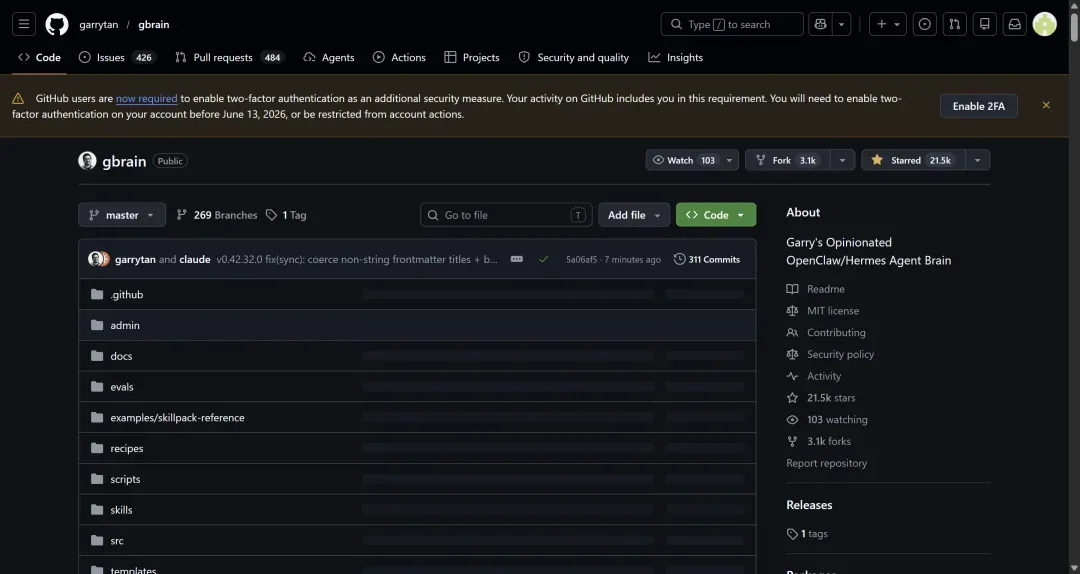Screen dimensions: 1080x574
Task: Follow the 'now required' link
Action: pyautogui.click(x=146, y=99)
